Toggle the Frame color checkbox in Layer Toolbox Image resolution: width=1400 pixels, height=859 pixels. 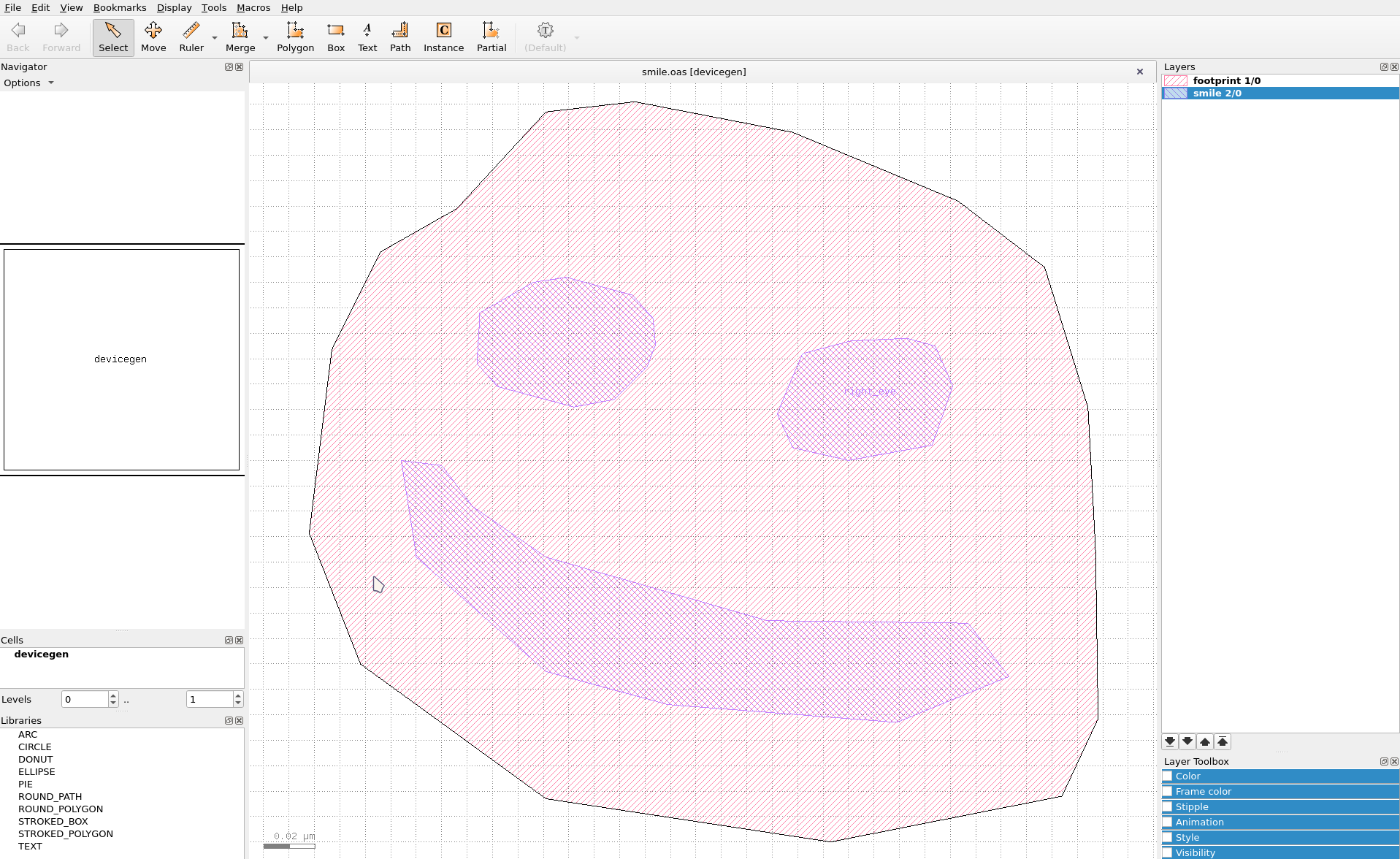click(1168, 791)
